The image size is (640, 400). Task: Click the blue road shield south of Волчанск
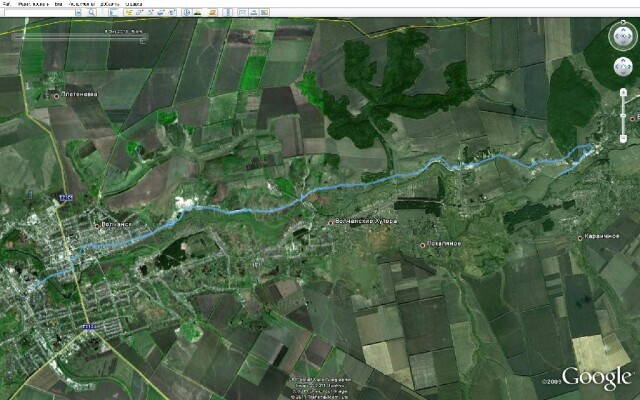coord(89,327)
